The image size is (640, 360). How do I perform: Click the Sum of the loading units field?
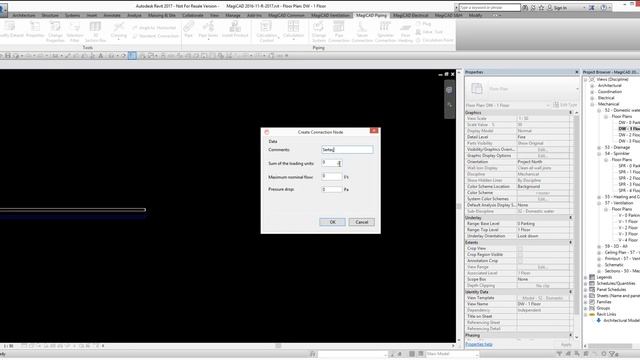[331, 163]
